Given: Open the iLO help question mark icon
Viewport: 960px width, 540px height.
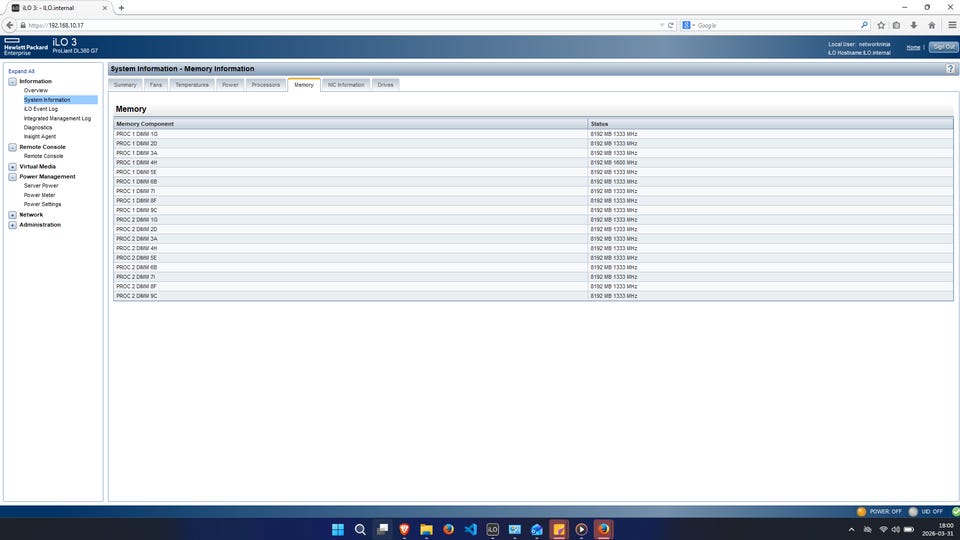Looking at the screenshot, I should (x=950, y=69).
